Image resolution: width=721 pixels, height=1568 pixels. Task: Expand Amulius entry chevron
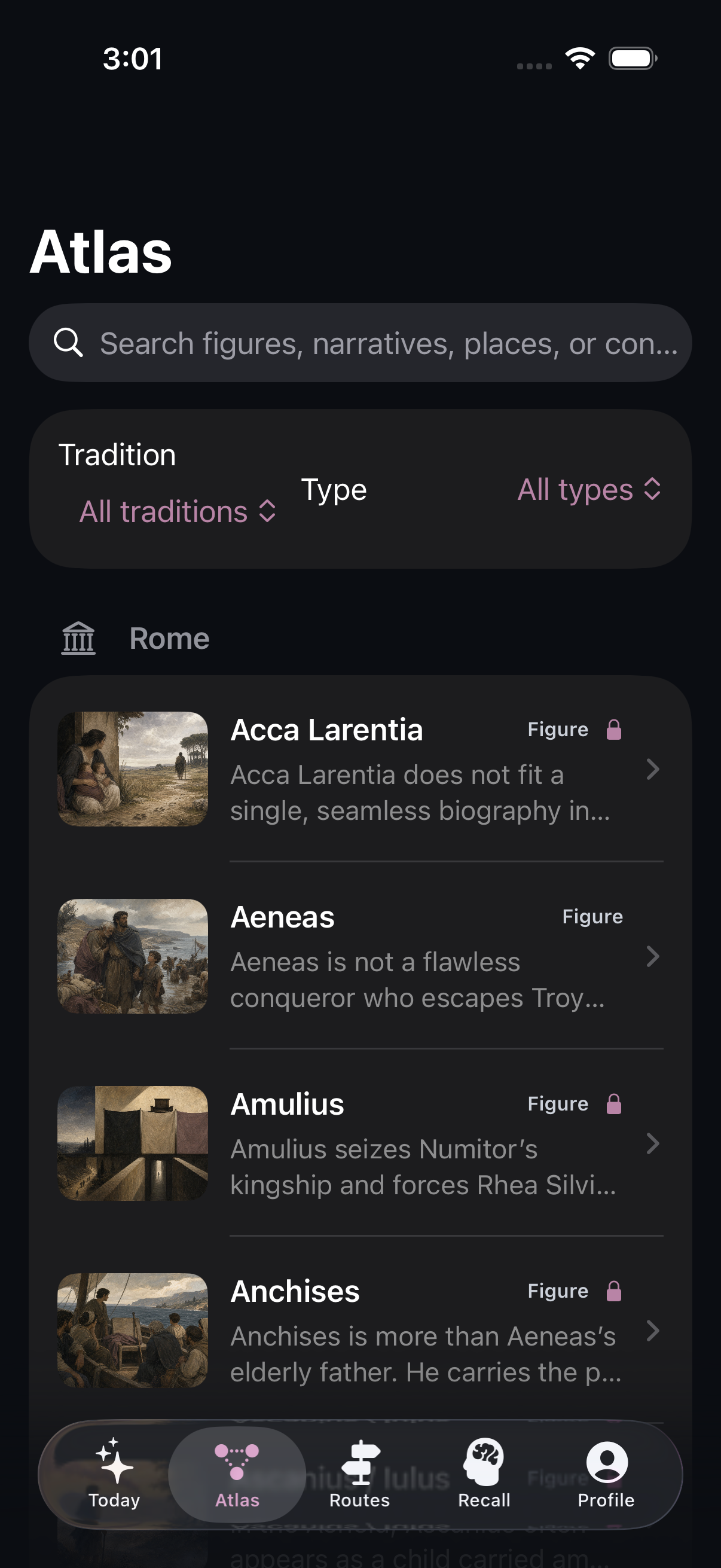coord(653,1143)
